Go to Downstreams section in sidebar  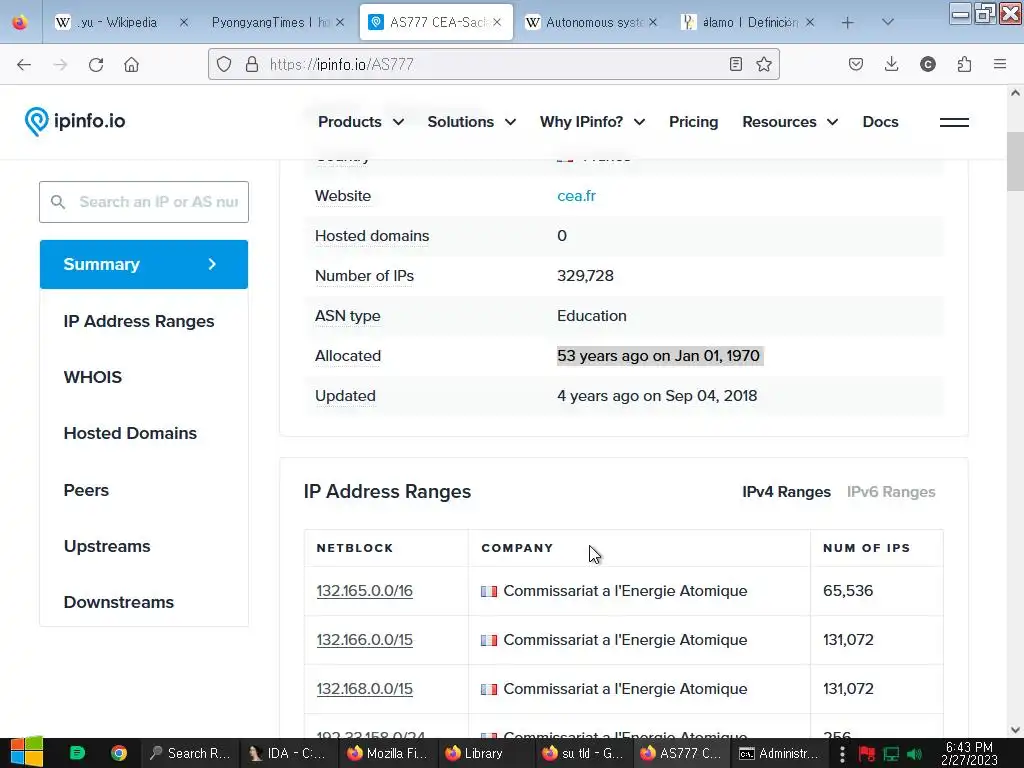coord(119,603)
